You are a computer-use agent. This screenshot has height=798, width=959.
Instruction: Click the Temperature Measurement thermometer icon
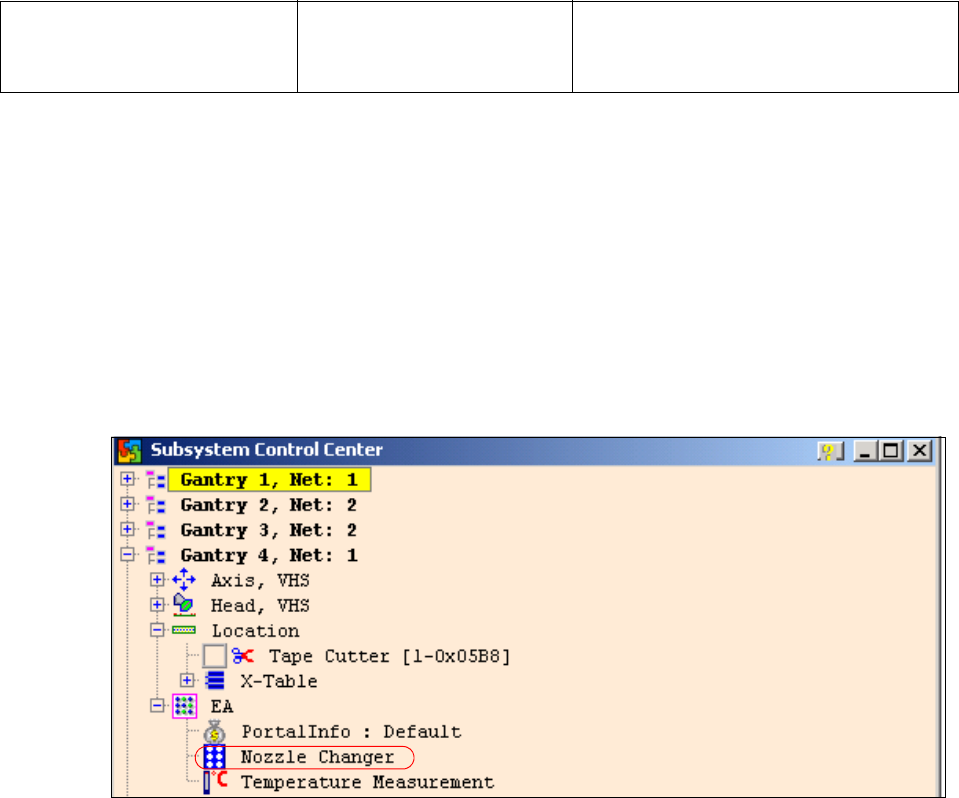coord(215,782)
